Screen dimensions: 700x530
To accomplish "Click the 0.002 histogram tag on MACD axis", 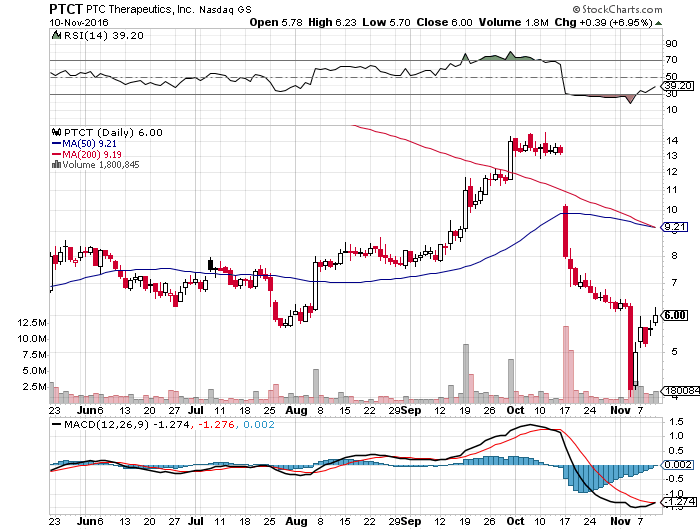I will tap(677, 465).
